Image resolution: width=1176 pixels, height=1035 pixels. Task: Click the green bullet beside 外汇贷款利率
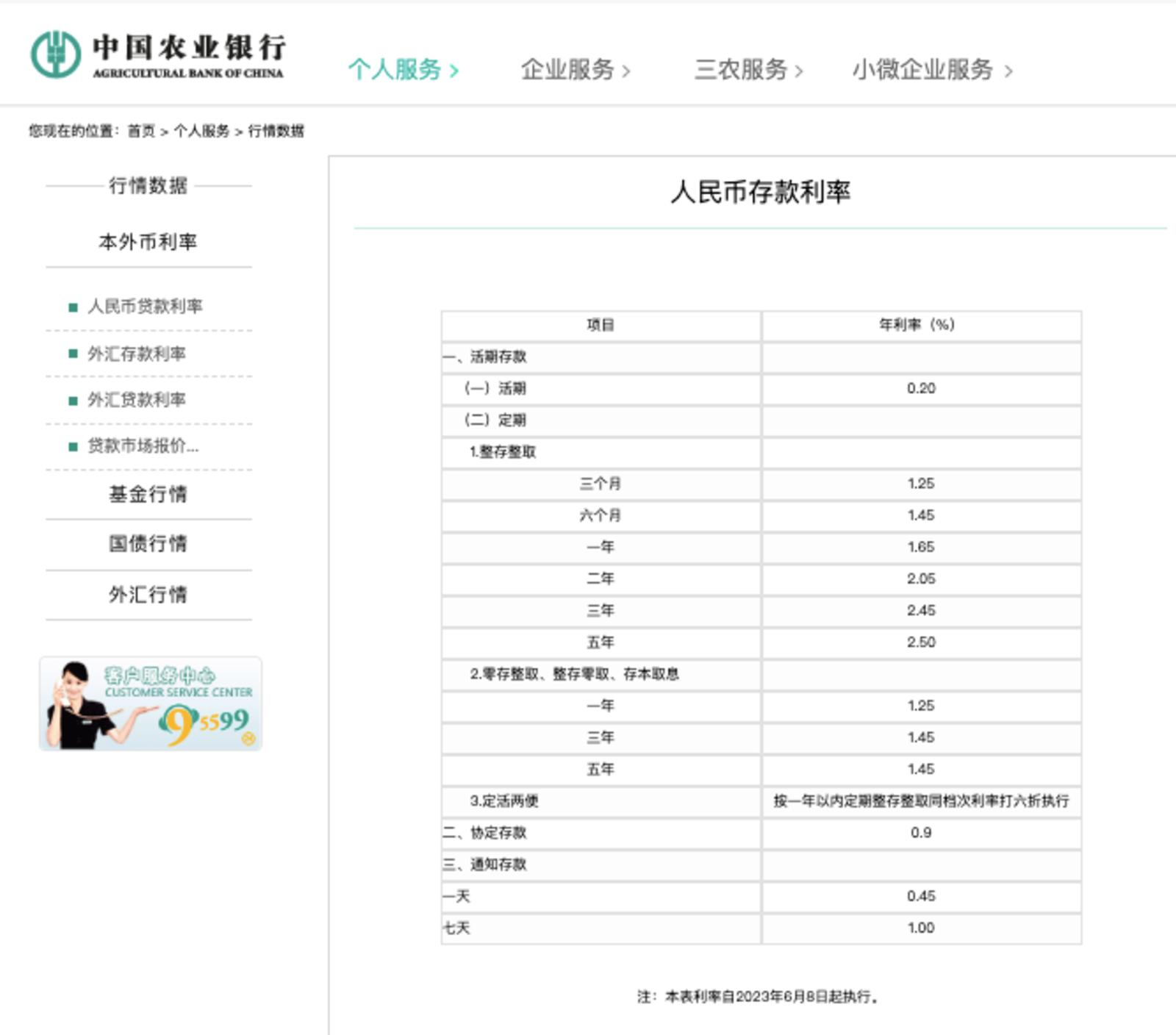72,401
